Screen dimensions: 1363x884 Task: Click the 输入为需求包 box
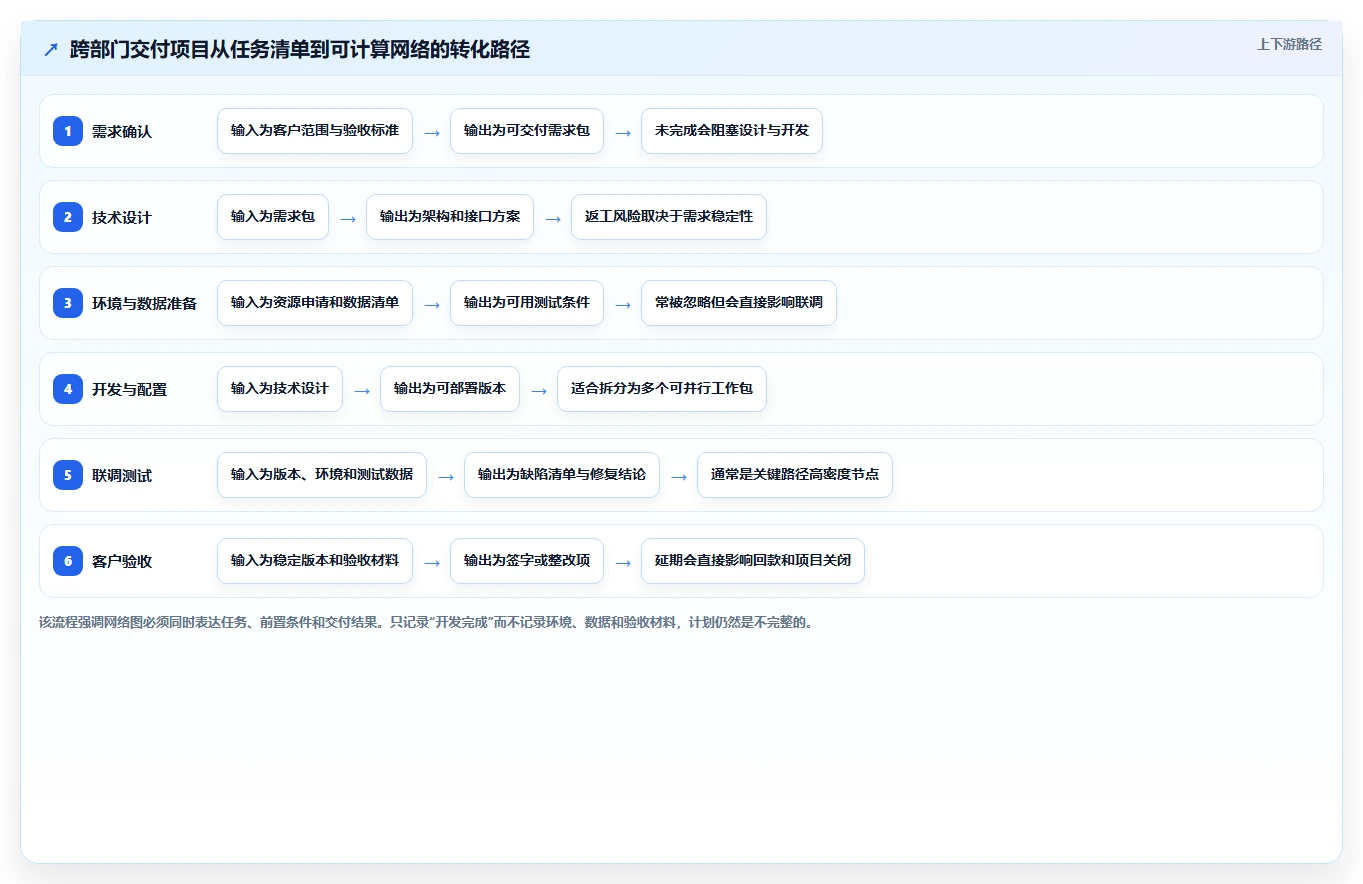tap(273, 217)
